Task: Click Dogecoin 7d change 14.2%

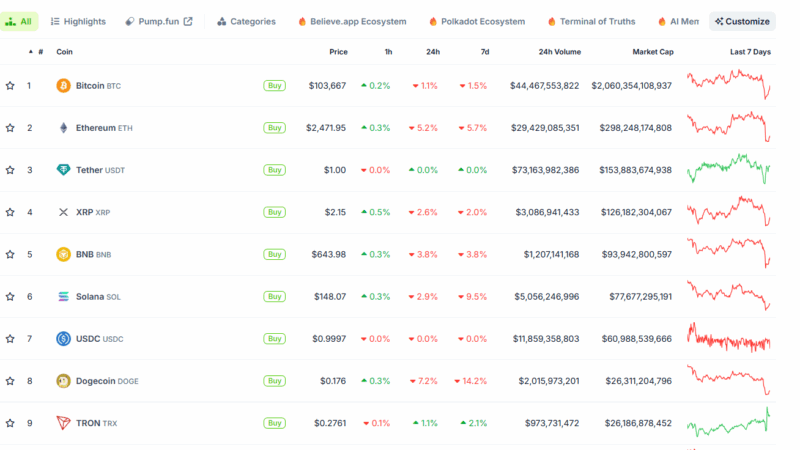Action: point(470,381)
